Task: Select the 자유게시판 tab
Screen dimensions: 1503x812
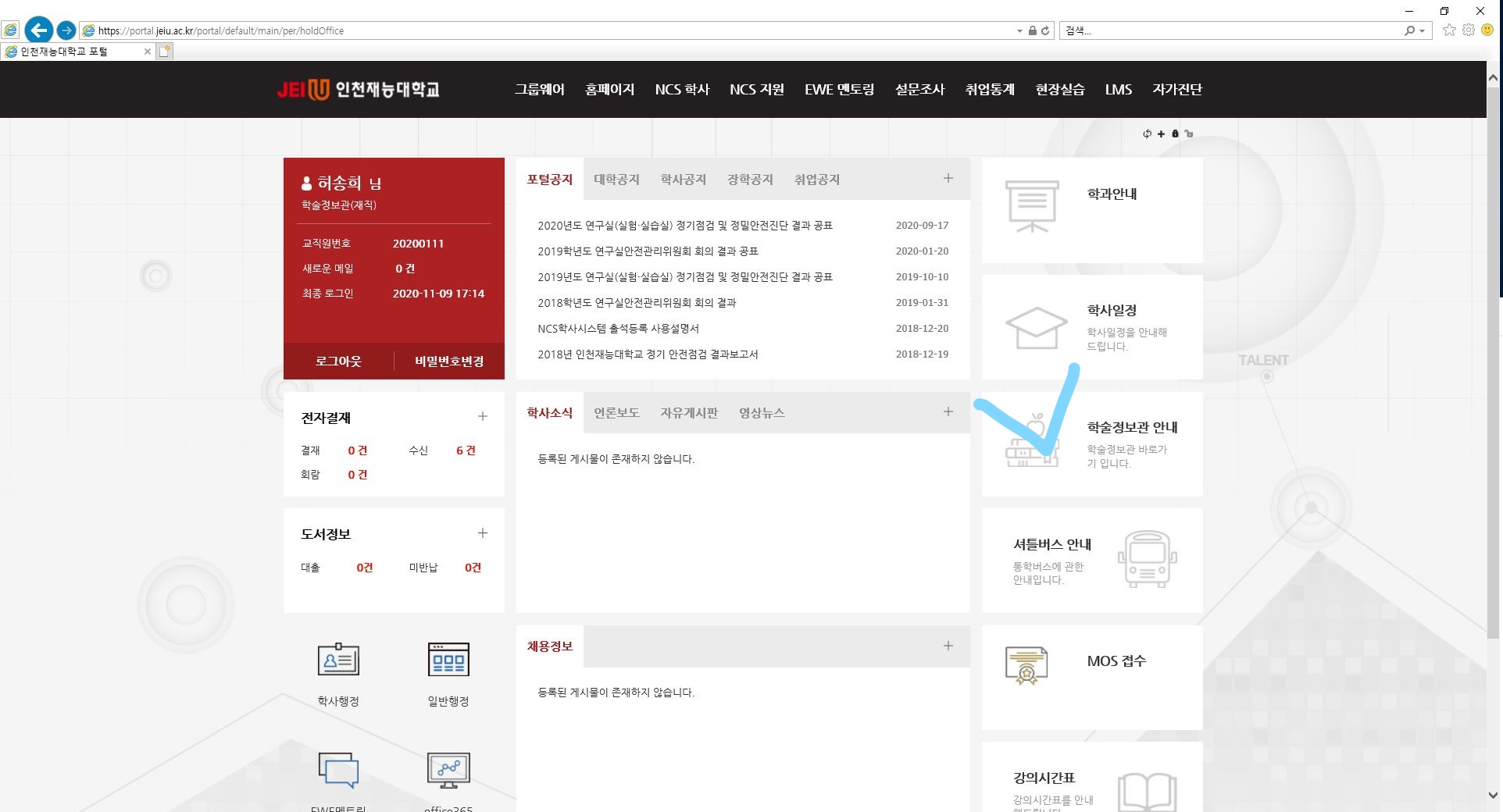Action: pos(688,413)
